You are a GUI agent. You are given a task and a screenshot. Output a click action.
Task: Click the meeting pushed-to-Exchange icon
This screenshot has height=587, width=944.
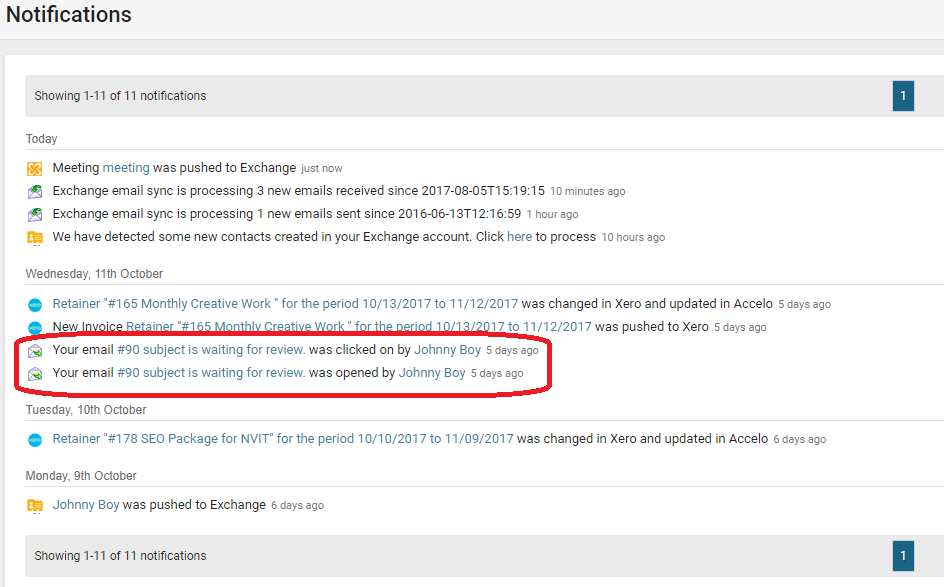point(36,167)
